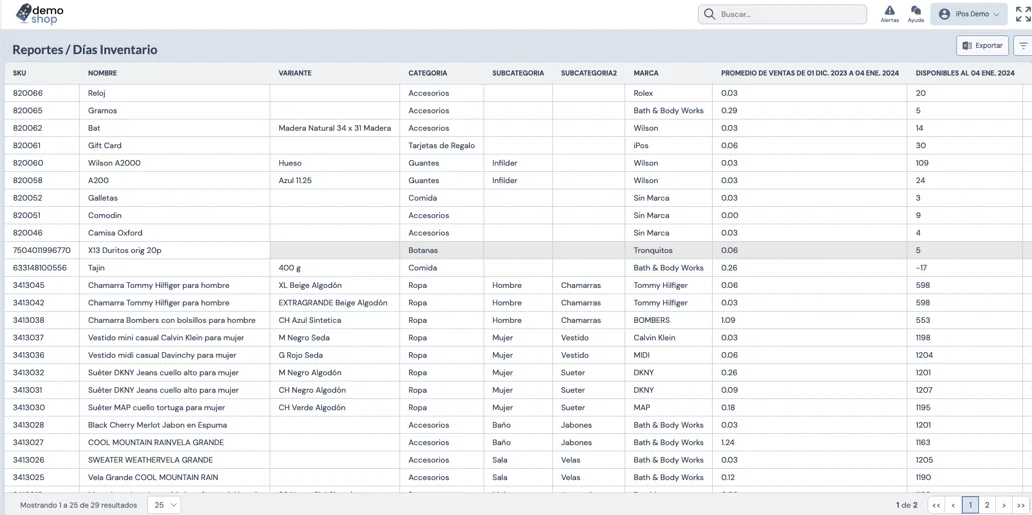Select Suéter MAP cuello tortuga para mujer
Image resolution: width=1032 pixels, height=515 pixels.
point(157,407)
